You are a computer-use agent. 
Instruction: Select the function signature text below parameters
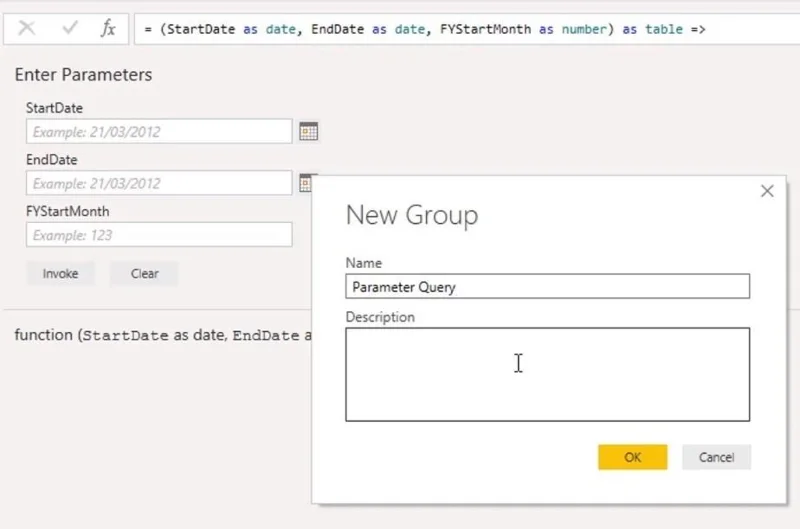[x=163, y=335]
